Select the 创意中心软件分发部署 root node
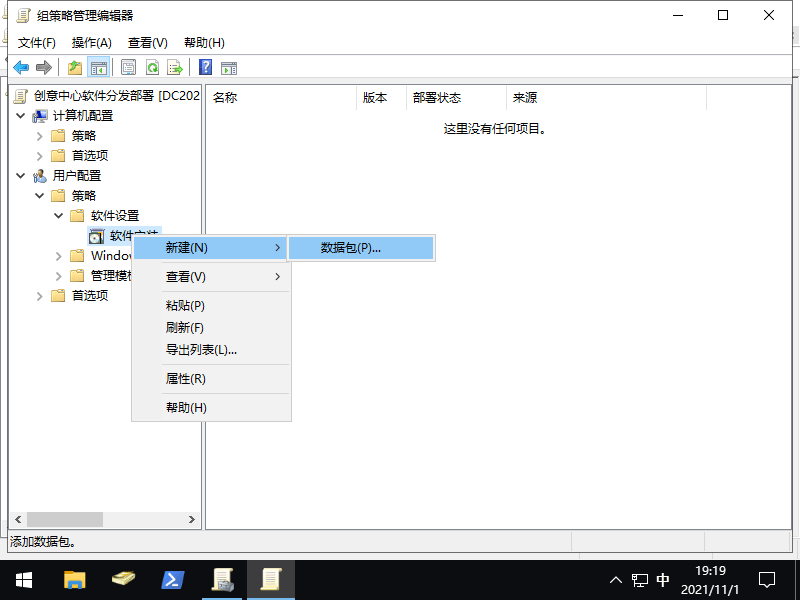 (116, 96)
